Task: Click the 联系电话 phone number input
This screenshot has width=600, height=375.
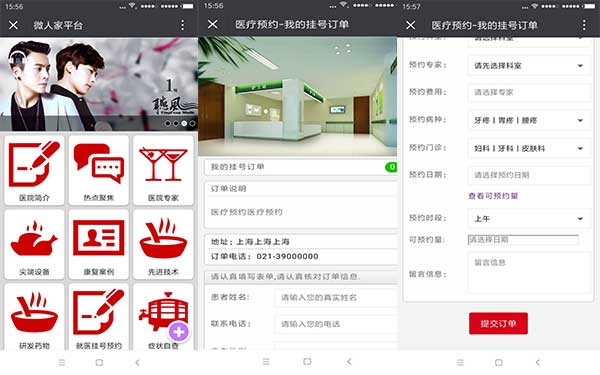Action: (x=336, y=324)
